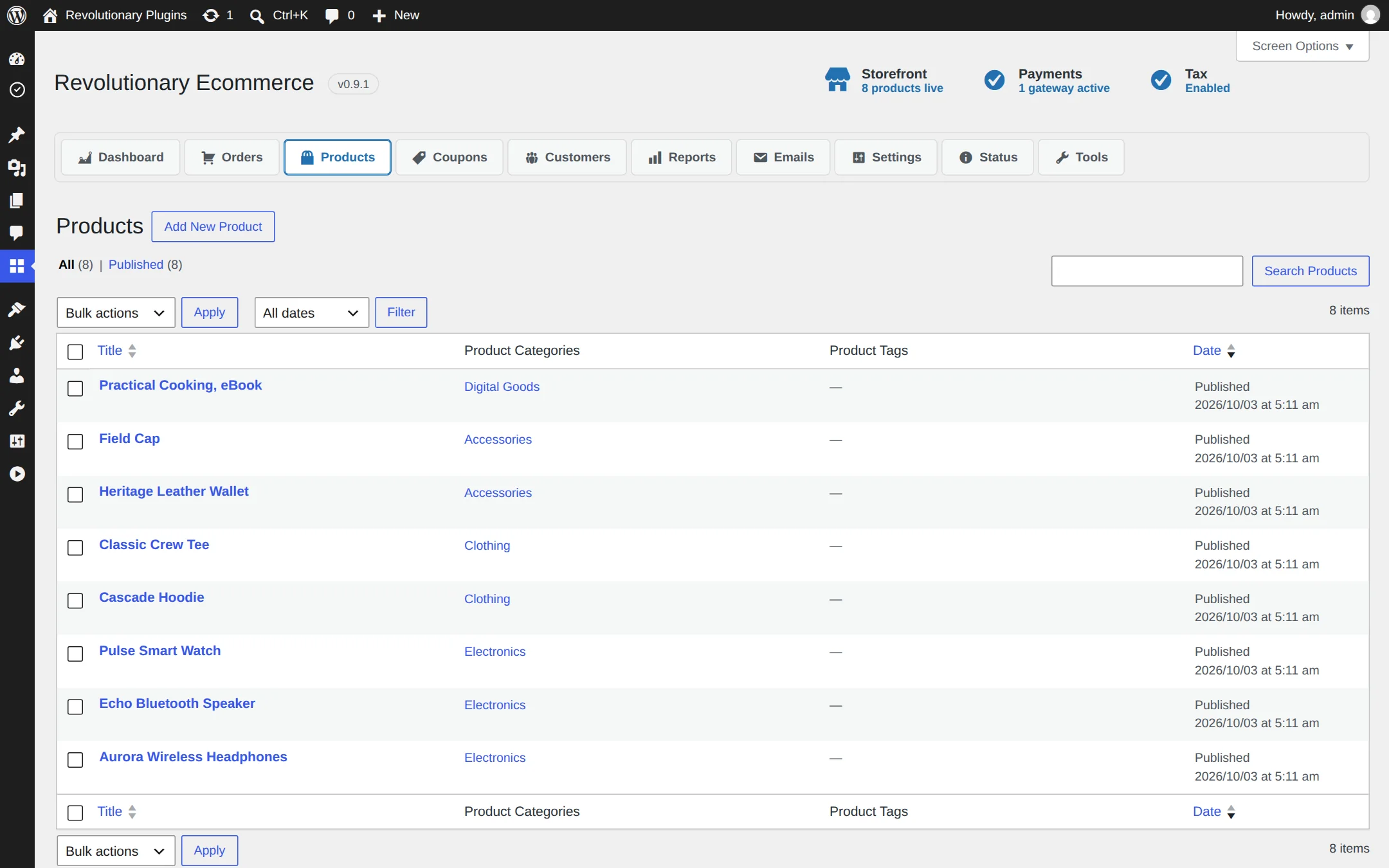
Task: Go to the Reports tab
Action: pyautogui.click(x=681, y=157)
